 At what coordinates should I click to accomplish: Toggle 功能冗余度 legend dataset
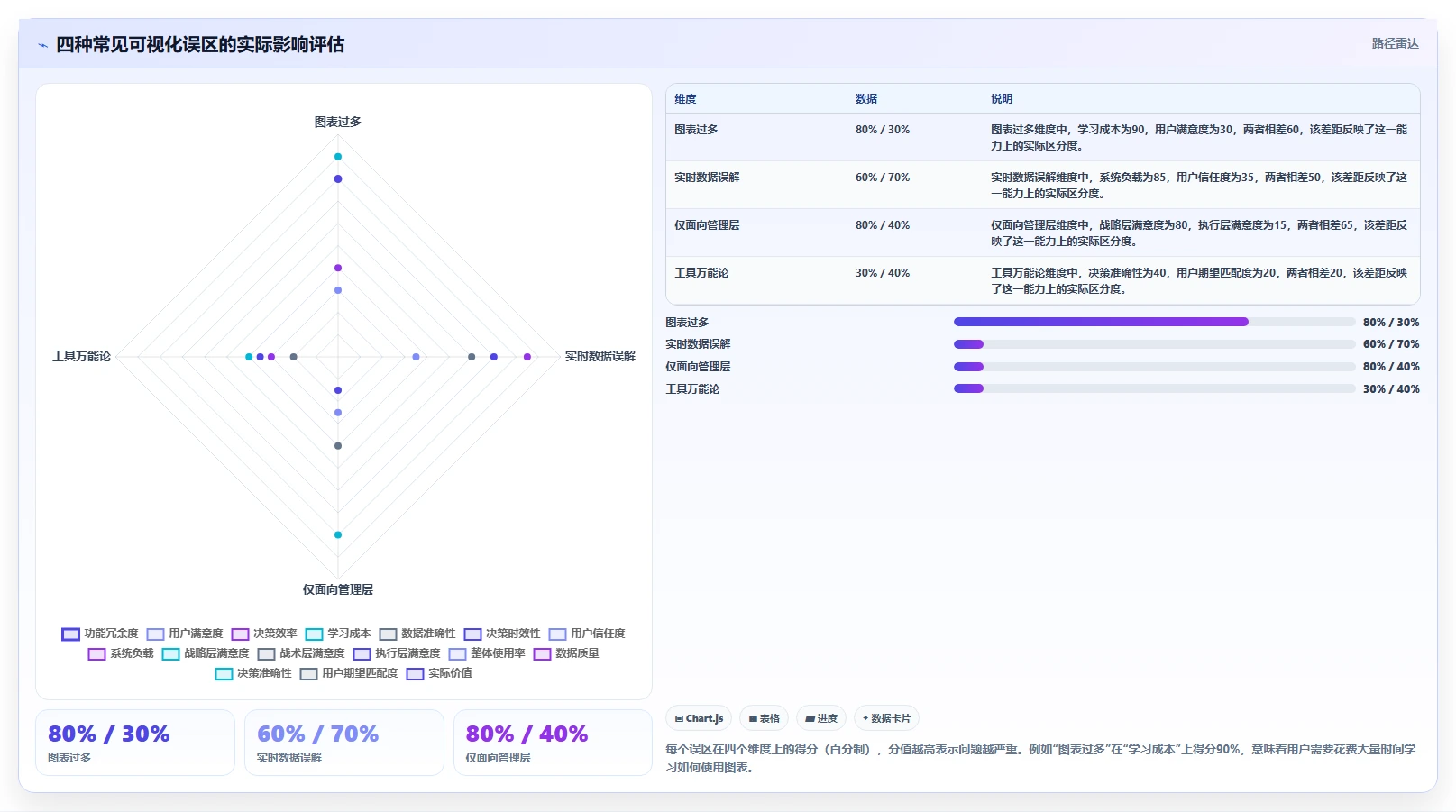[100, 634]
